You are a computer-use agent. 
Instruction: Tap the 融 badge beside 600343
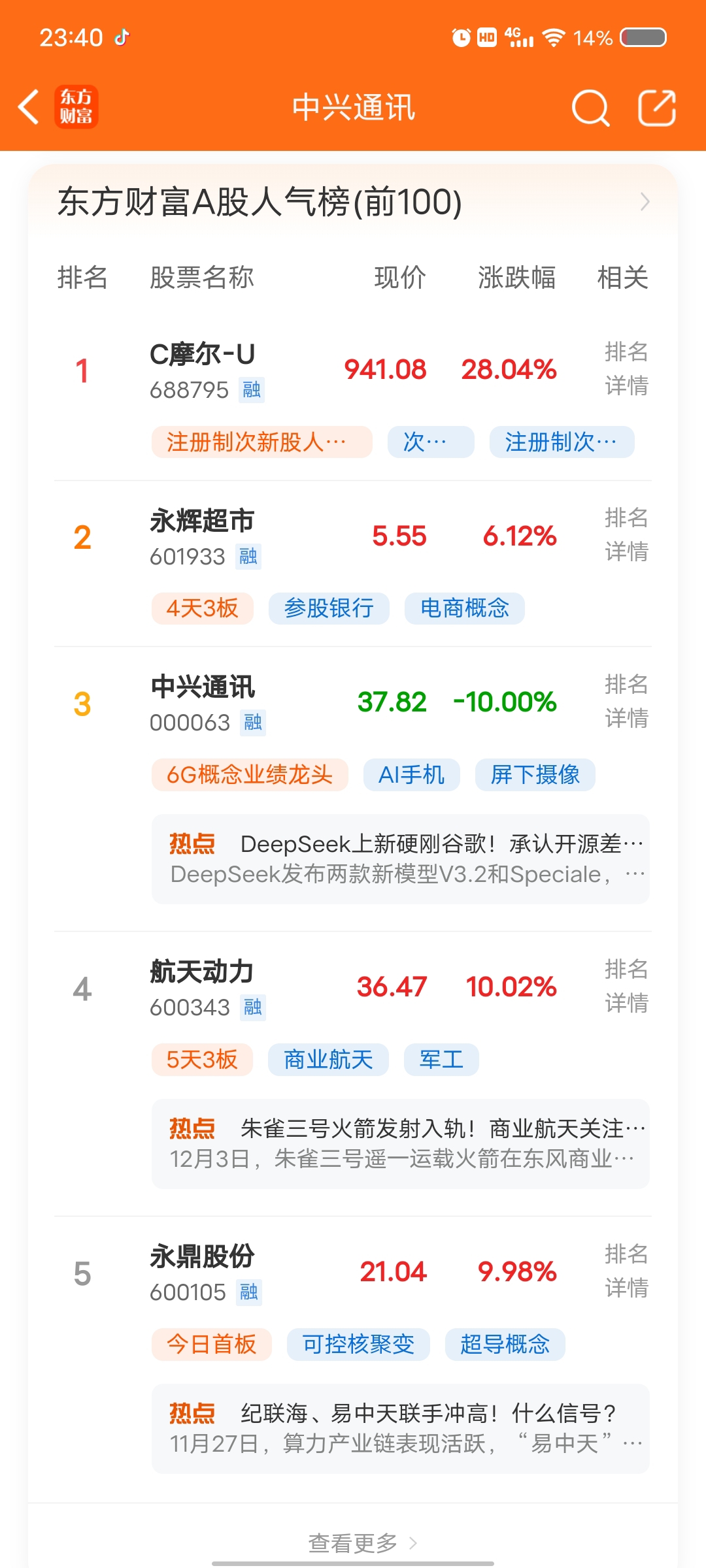pos(253,1007)
